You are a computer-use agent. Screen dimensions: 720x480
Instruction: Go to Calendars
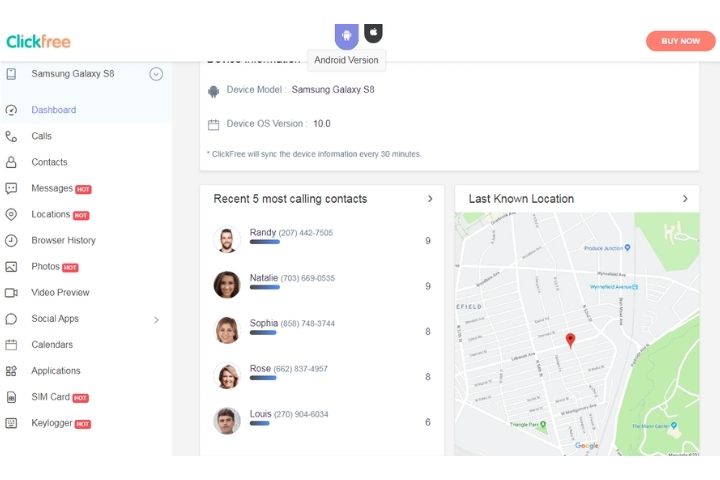click(52, 344)
